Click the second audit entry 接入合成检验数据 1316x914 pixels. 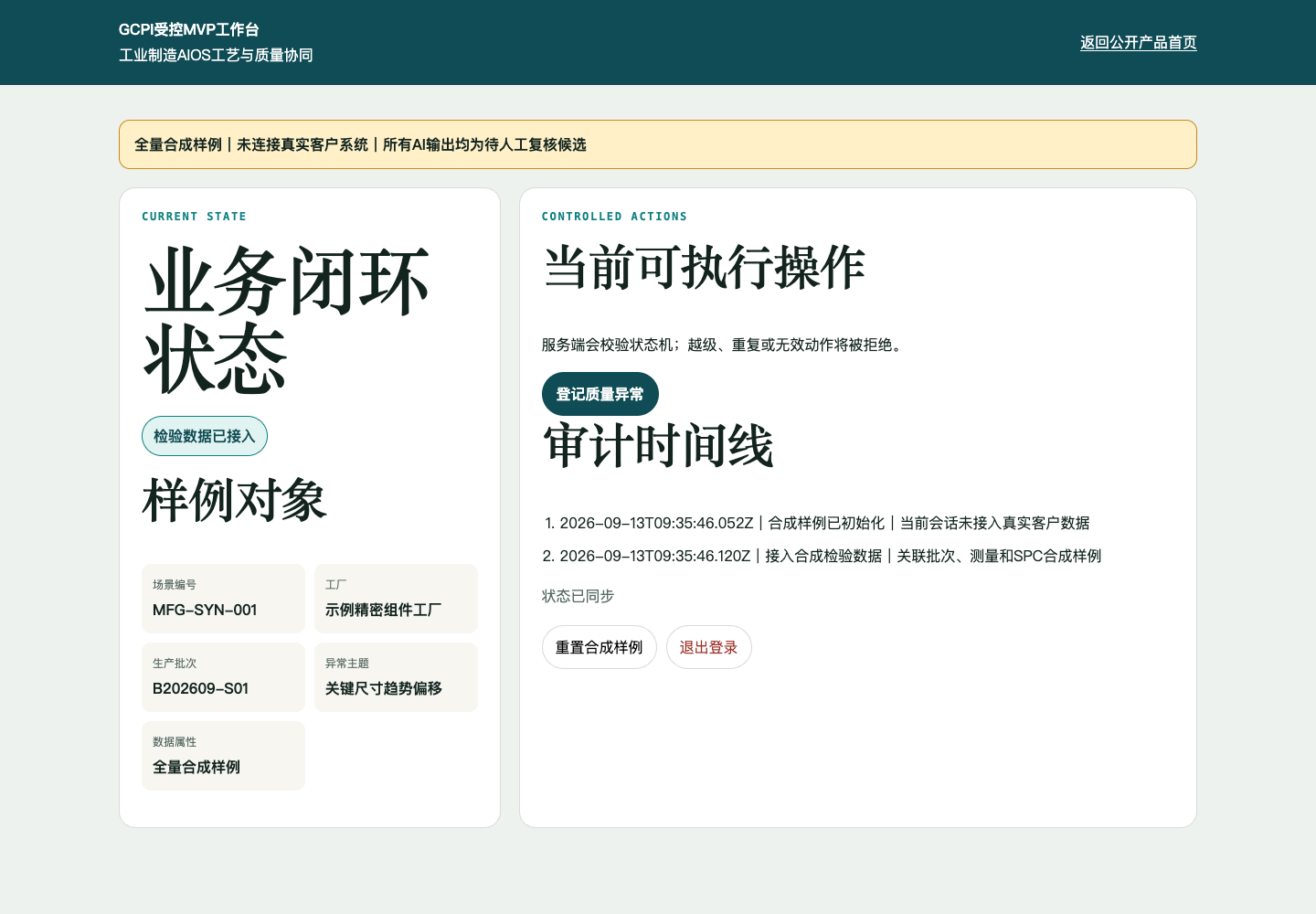(x=830, y=556)
